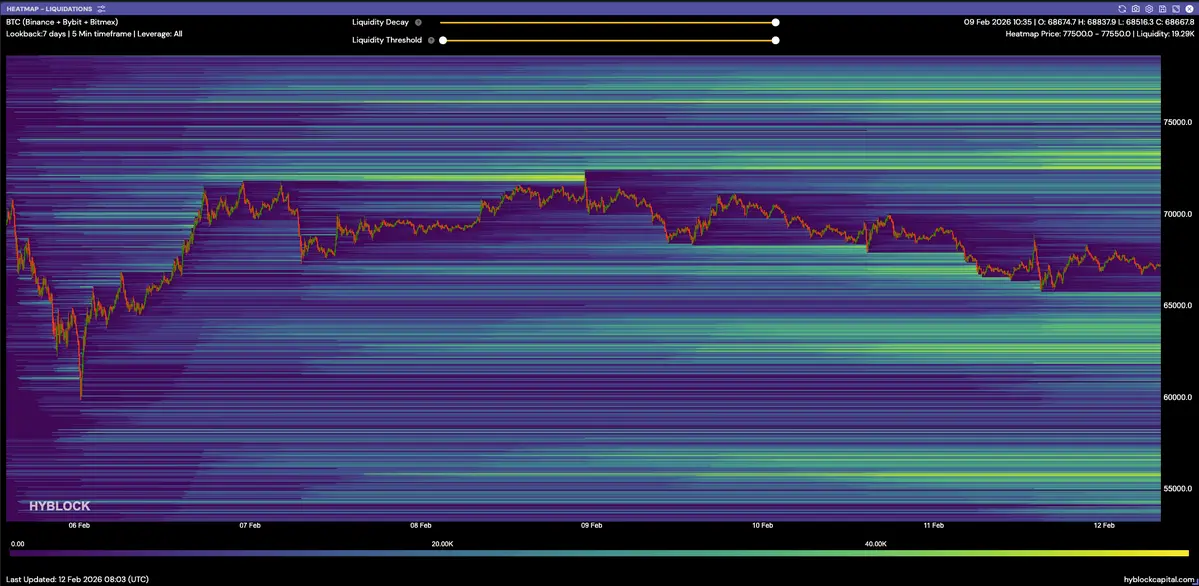This screenshot has width=1199, height=586.
Task: Click the Lookback and timeframe text
Action: point(94,33)
